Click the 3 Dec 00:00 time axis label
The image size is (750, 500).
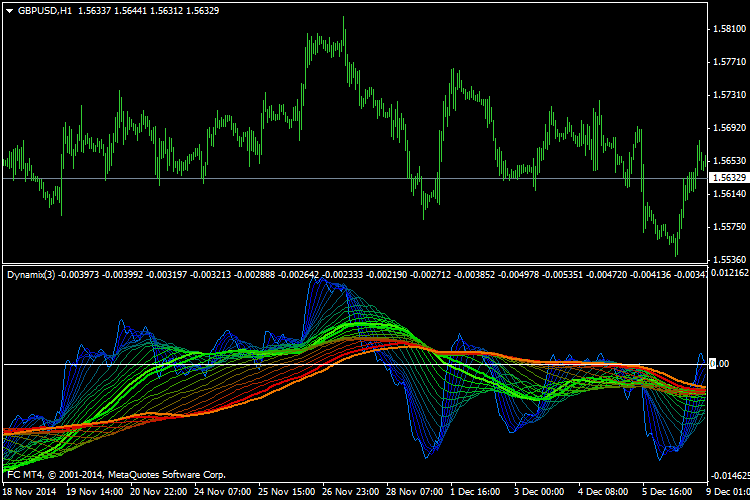(539, 492)
